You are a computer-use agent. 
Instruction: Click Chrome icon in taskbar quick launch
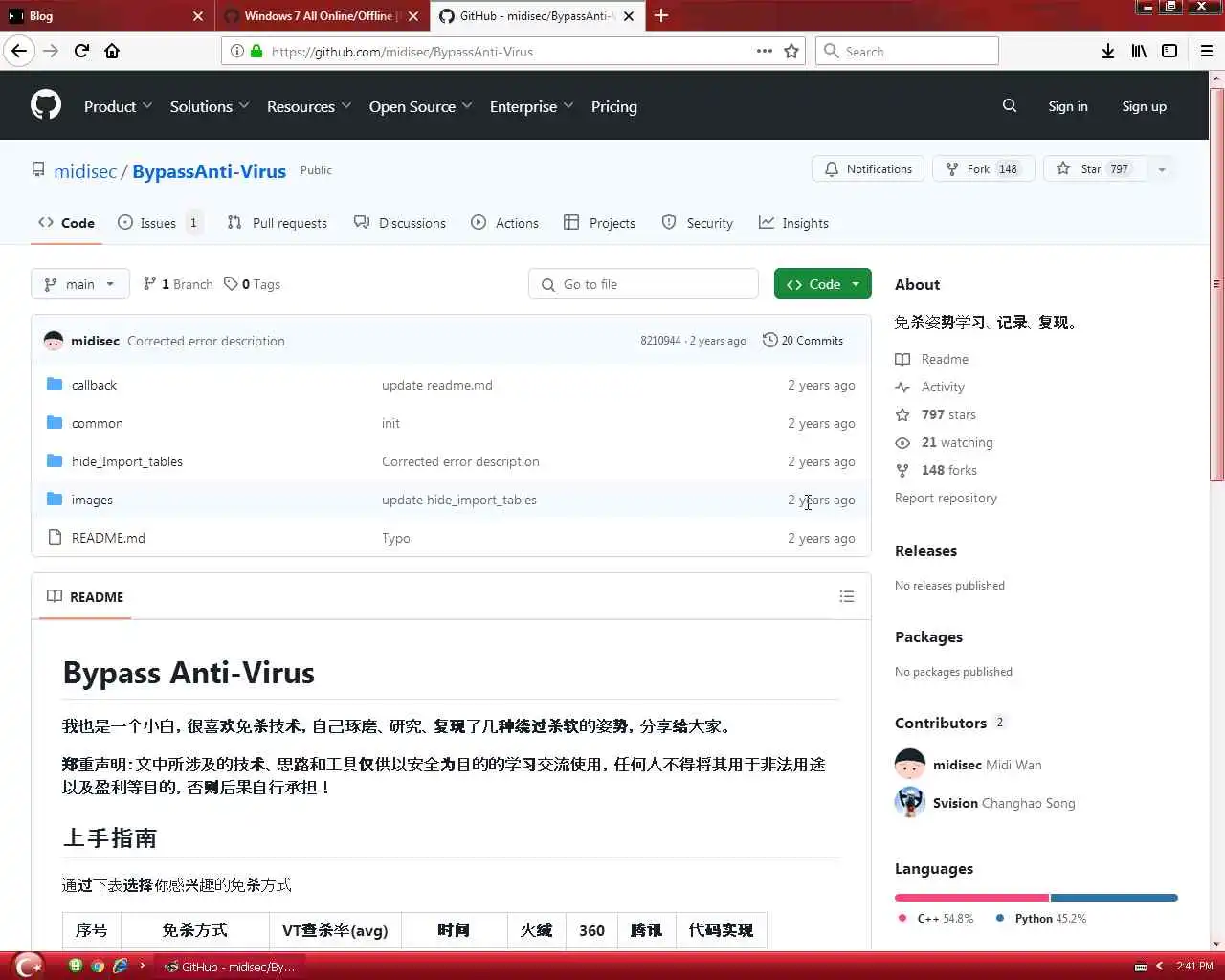(98, 966)
